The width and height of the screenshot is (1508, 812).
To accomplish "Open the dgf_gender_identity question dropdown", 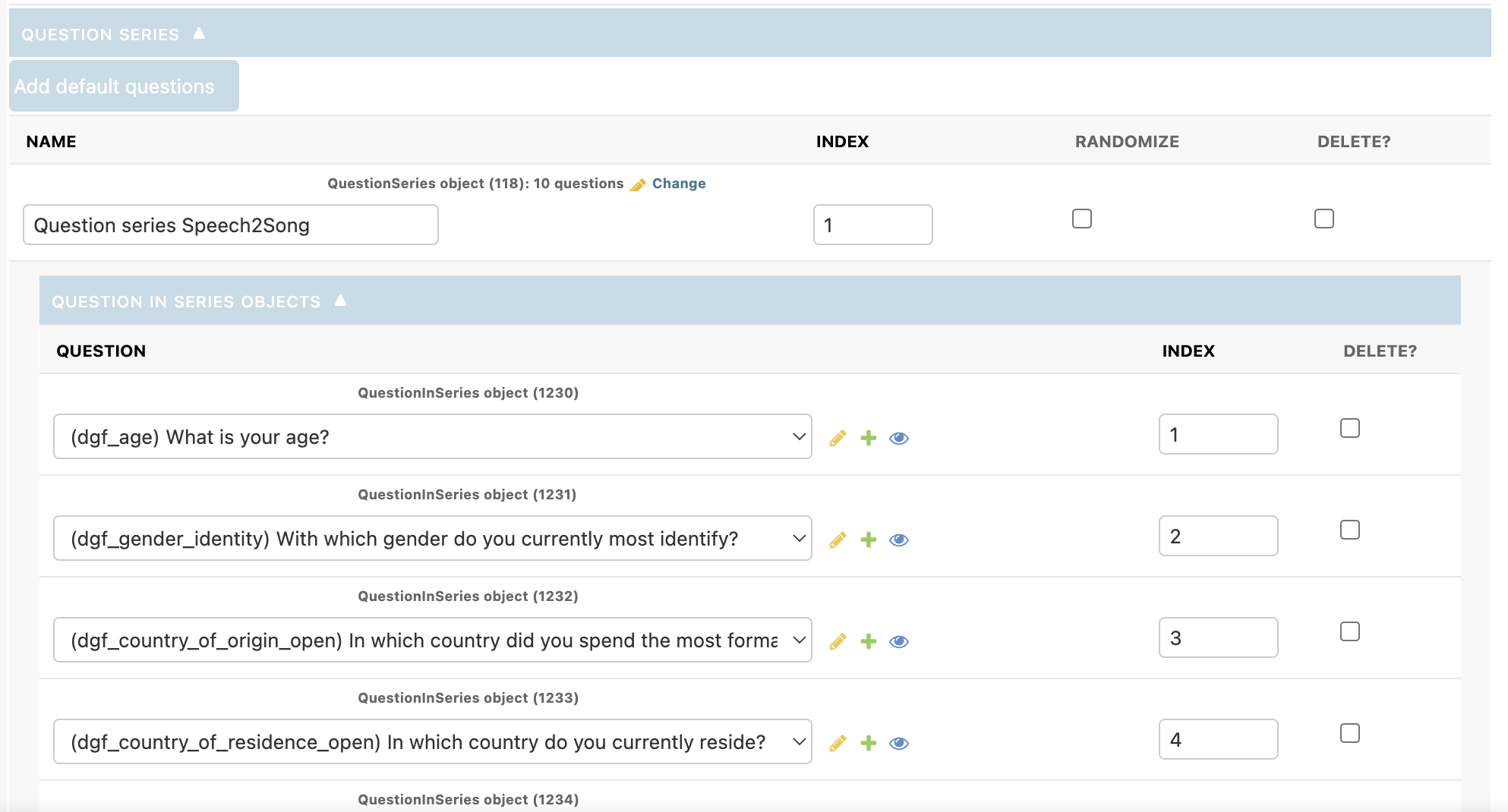I will click(x=433, y=538).
